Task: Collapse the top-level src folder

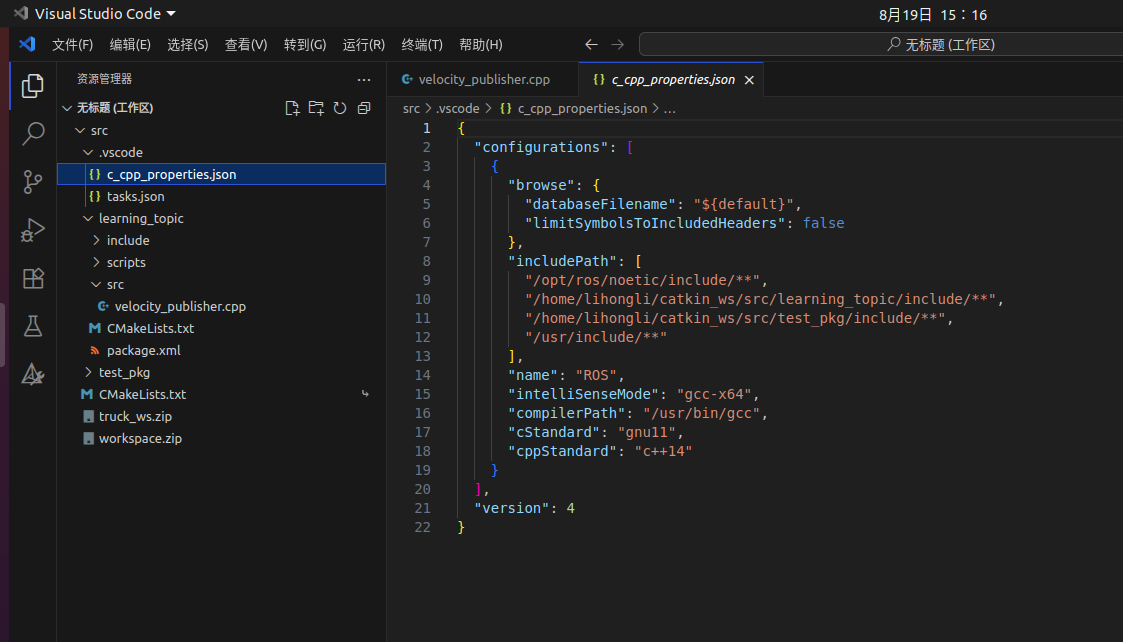Action: pos(80,130)
